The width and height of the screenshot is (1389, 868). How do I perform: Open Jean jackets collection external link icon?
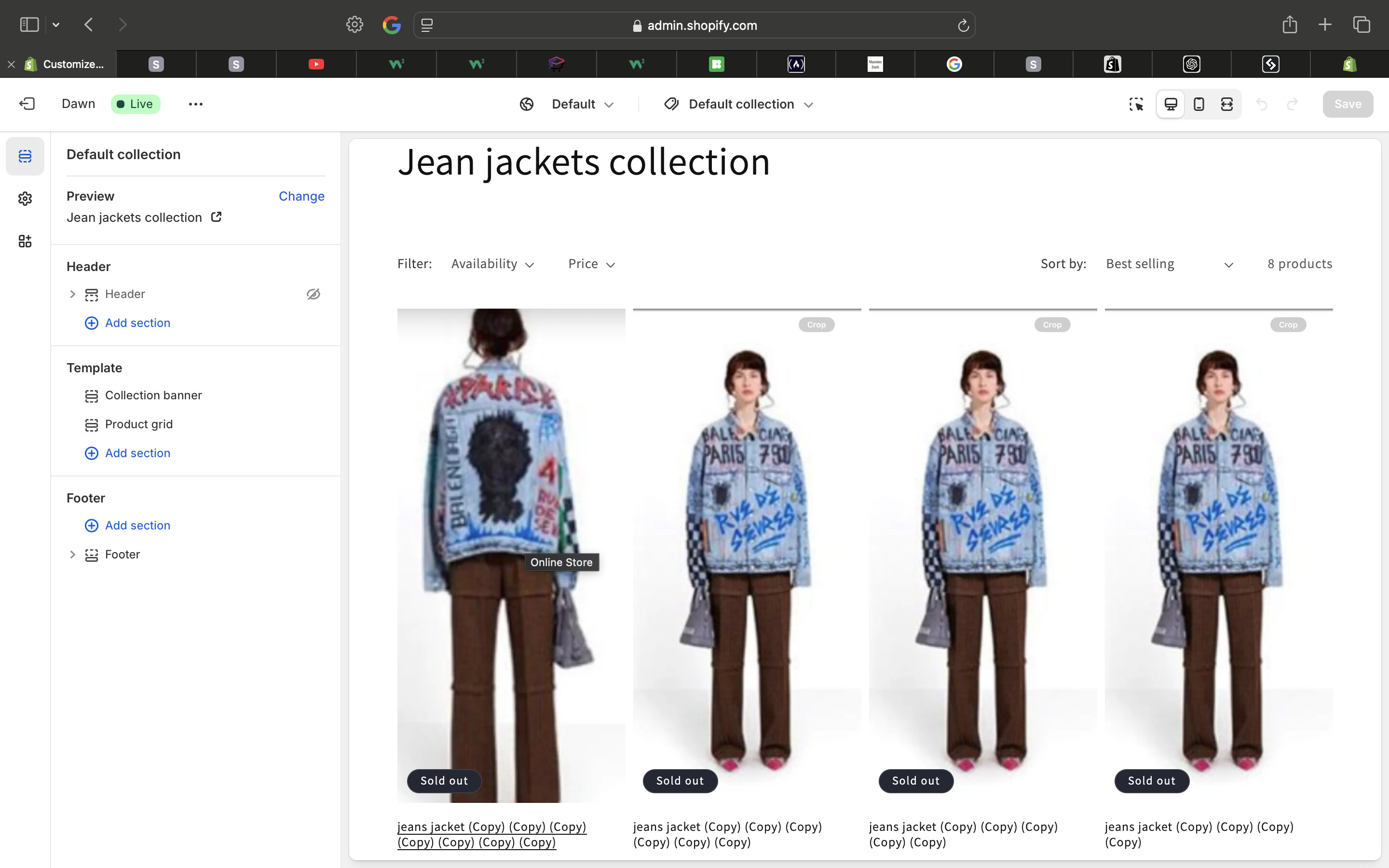[217, 217]
